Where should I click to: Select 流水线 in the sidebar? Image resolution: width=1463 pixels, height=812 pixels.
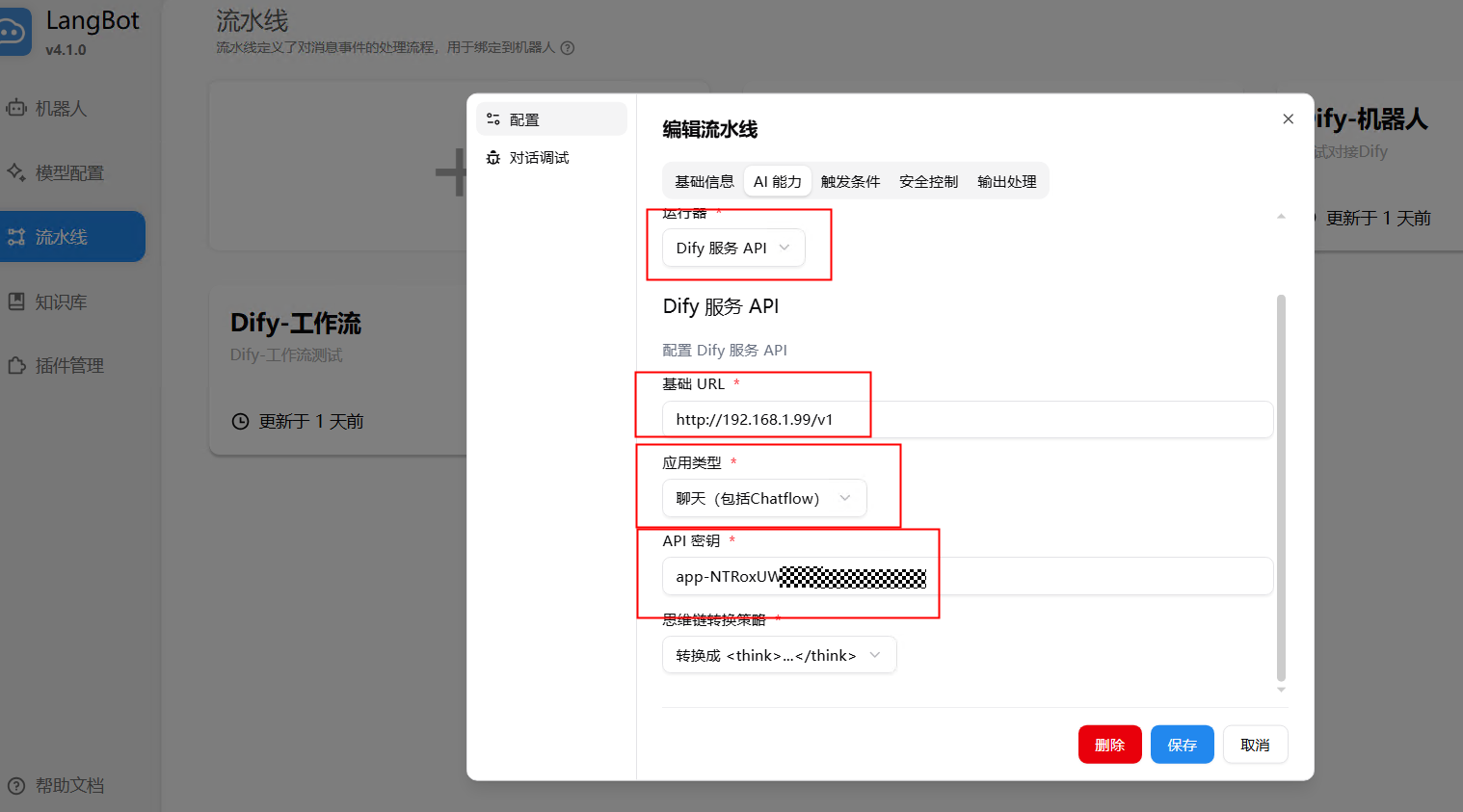pos(72,236)
